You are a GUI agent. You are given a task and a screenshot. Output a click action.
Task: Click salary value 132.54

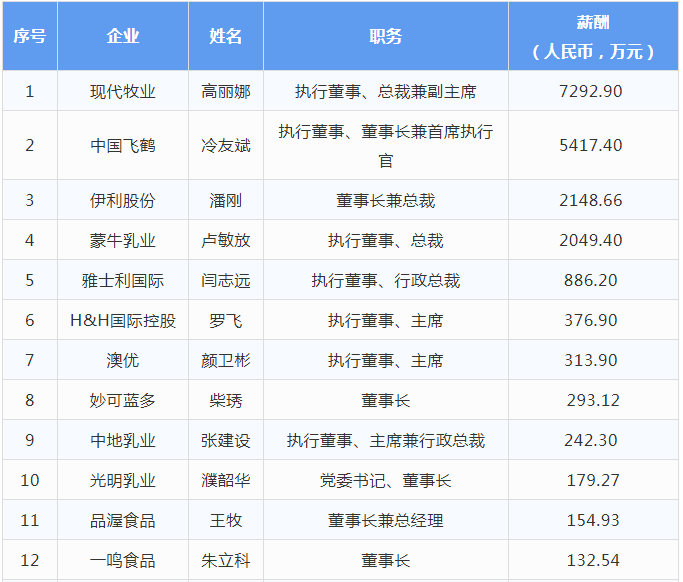(593, 561)
